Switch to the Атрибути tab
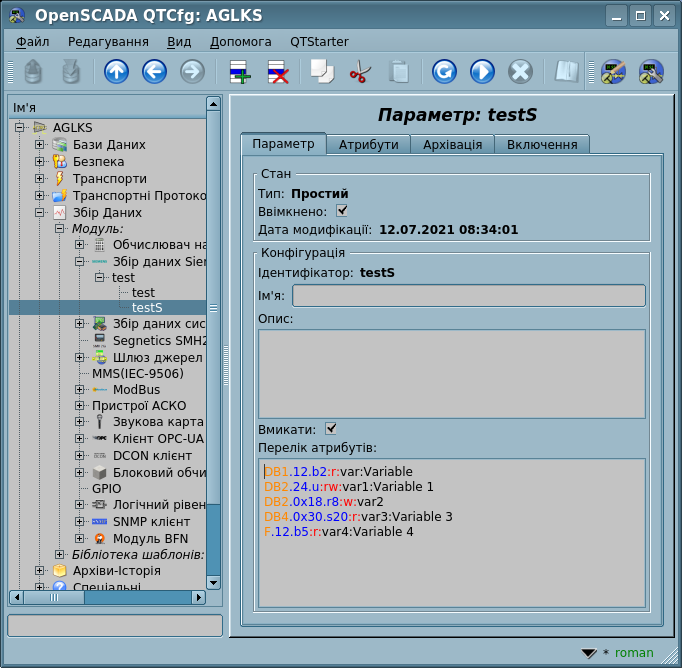Image resolution: width=682 pixels, height=668 pixels. click(368, 145)
